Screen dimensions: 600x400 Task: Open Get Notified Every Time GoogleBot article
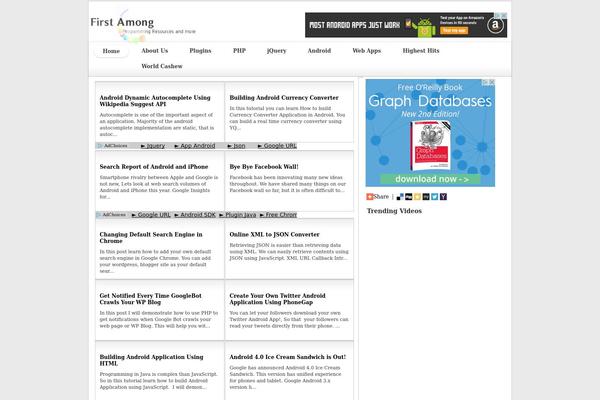(x=150, y=299)
